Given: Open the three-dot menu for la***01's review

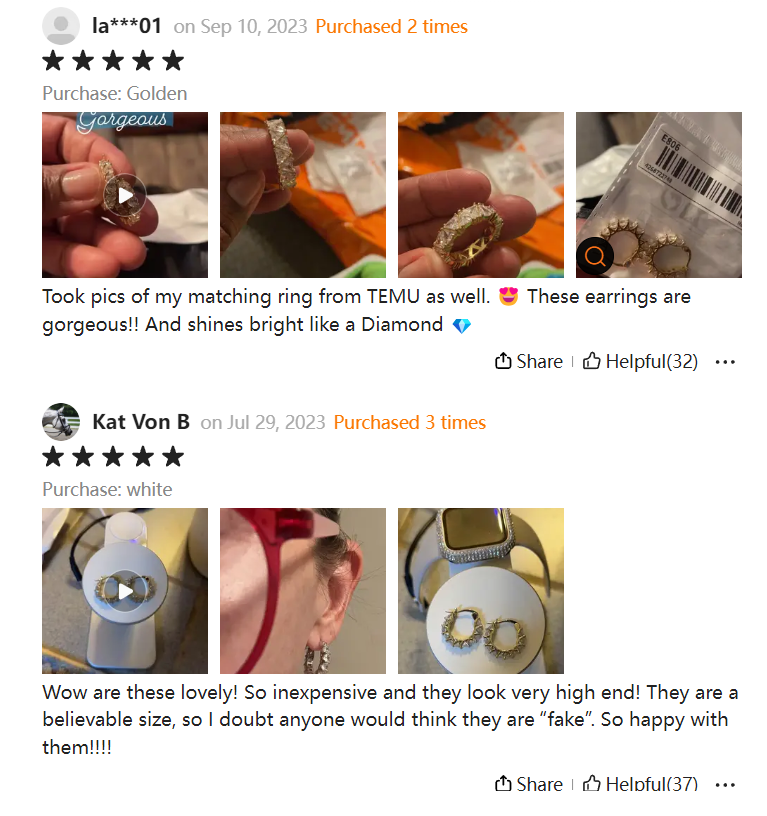Looking at the screenshot, I should click(x=725, y=362).
